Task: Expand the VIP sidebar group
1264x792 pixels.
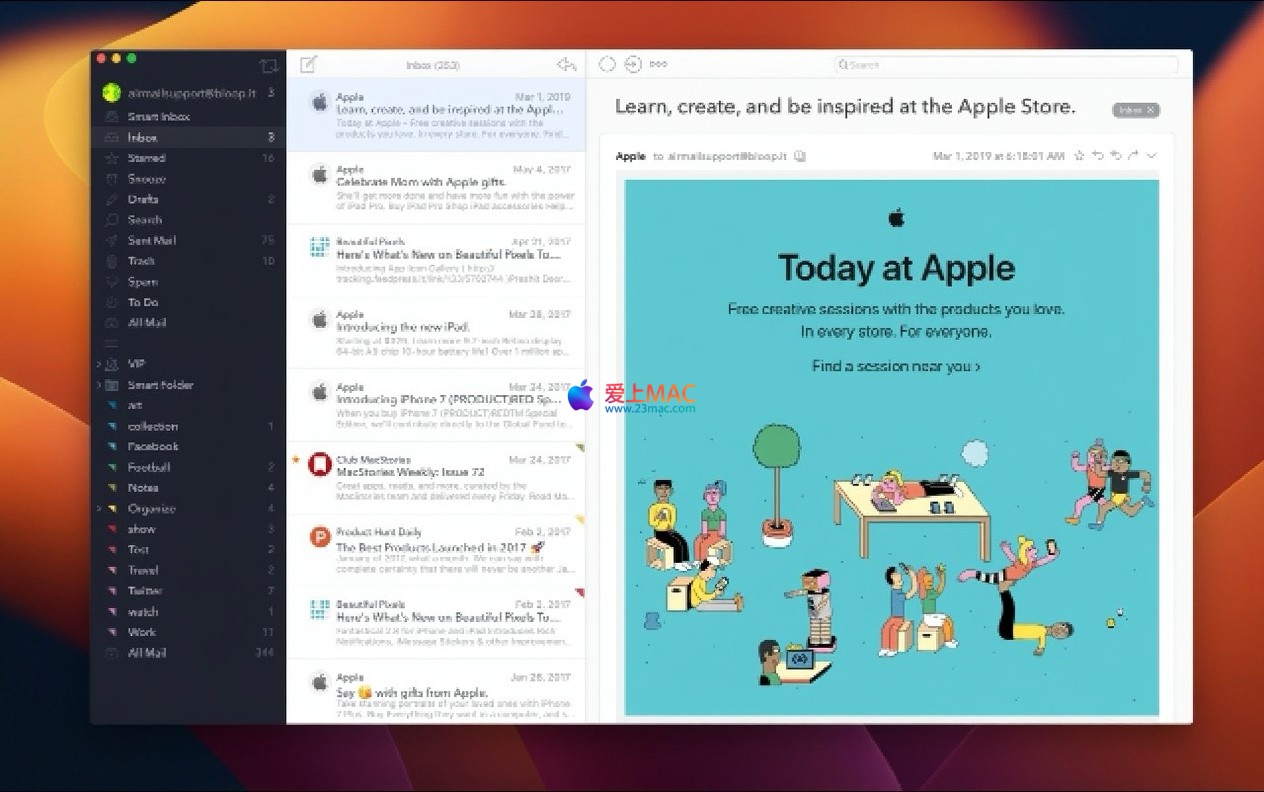Action: point(99,364)
